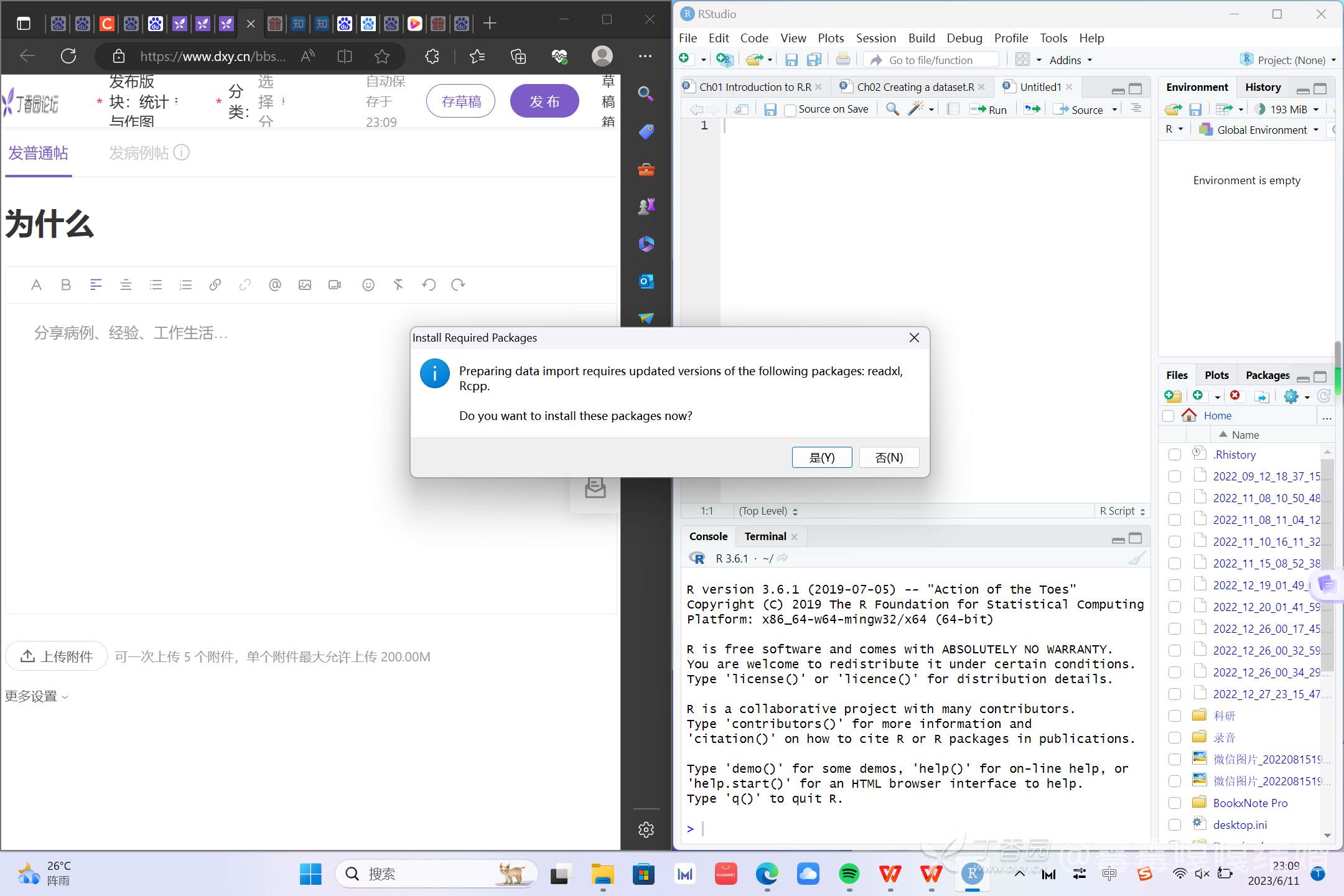
Task: Insert video icon in forum editor toolbar
Action: [x=335, y=284]
